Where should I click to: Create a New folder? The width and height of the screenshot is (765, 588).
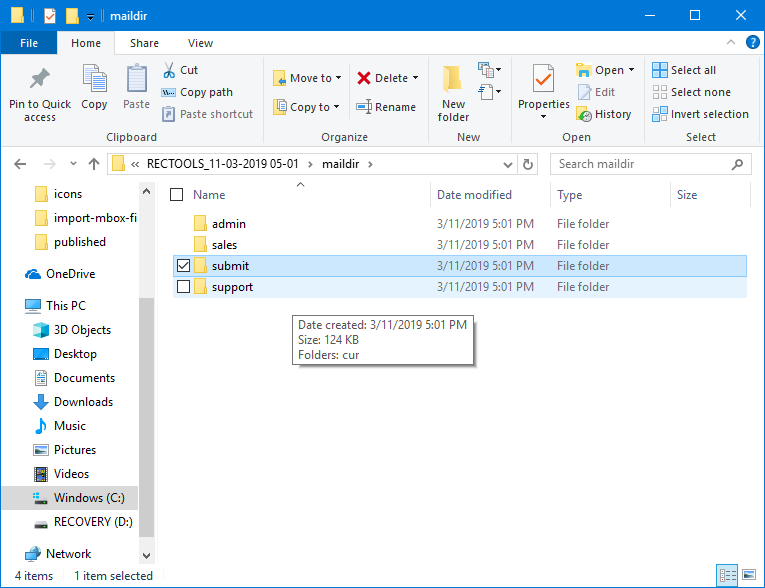click(453, 93)
